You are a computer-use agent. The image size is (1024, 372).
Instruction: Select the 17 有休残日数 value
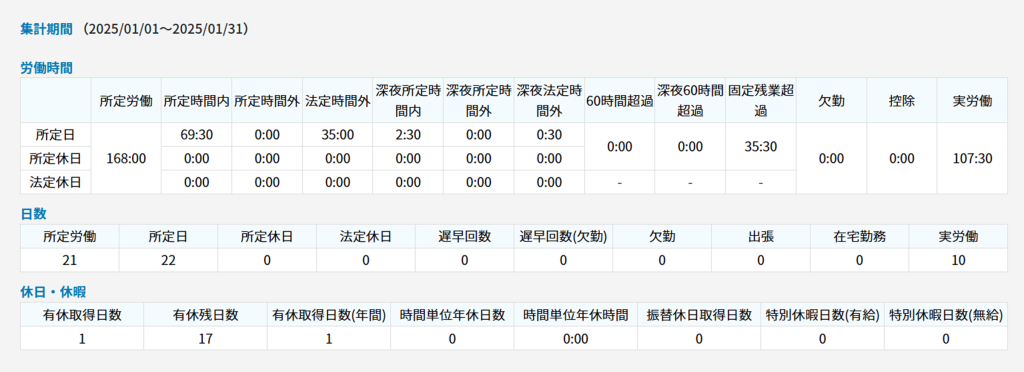(205, 339)
